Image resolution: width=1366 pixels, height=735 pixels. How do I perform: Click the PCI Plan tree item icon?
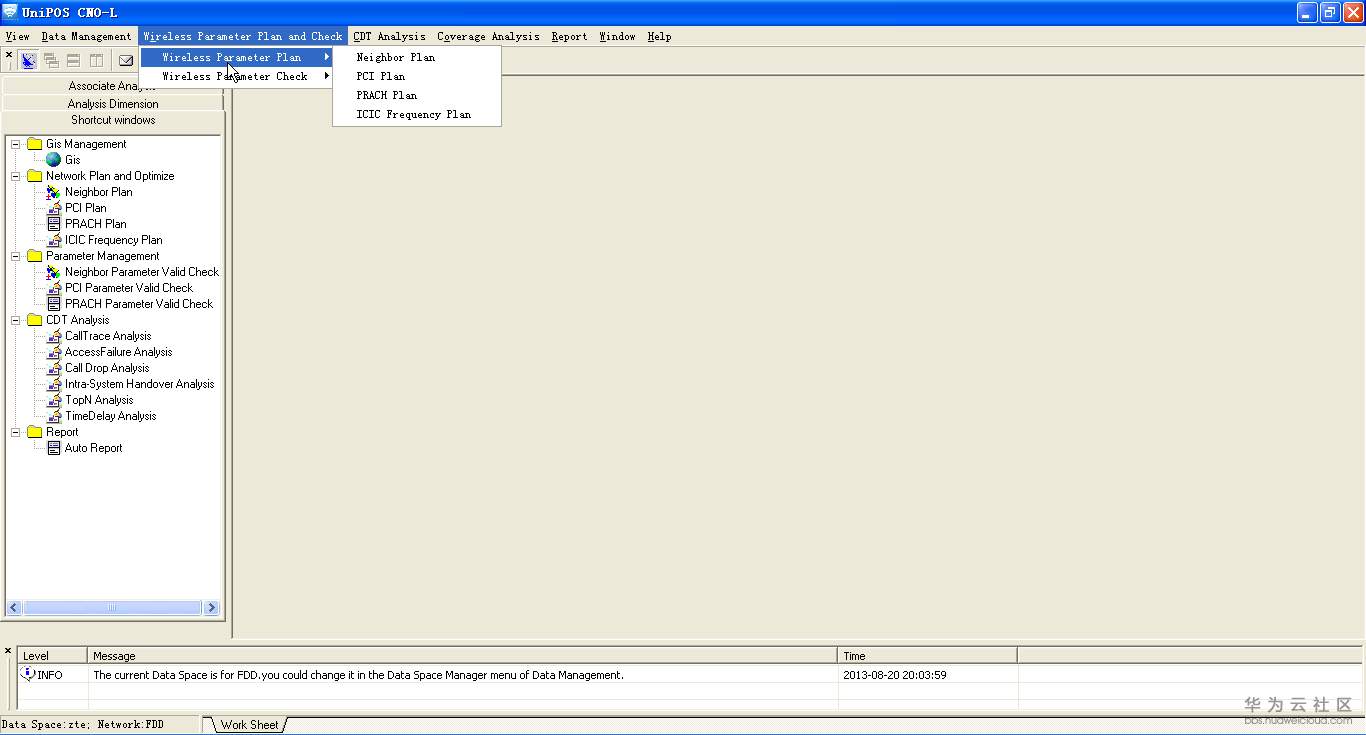click(x=54, y=208)
